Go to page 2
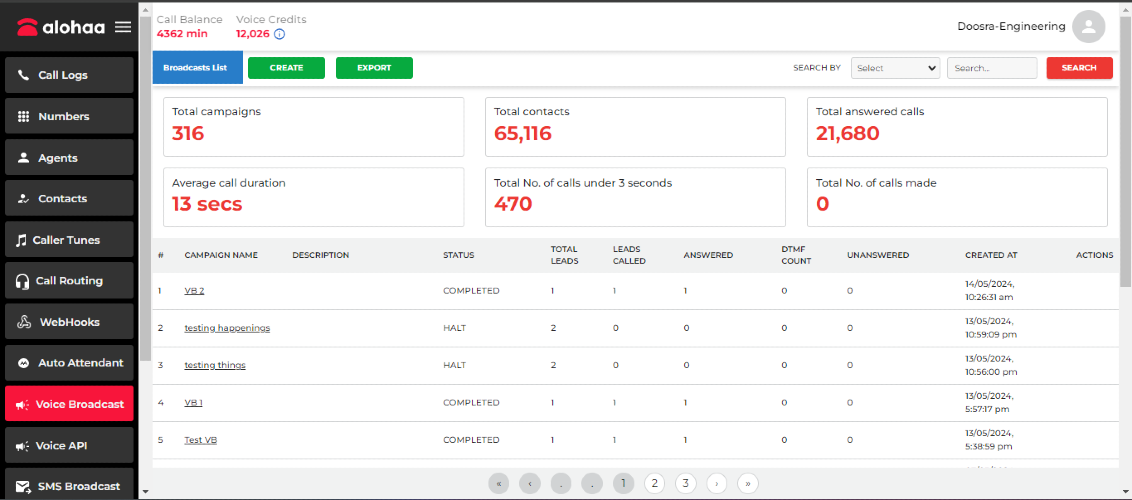The width and height of the screenshot is (1132, 500). pyautogui.click(x=654, y=483)
